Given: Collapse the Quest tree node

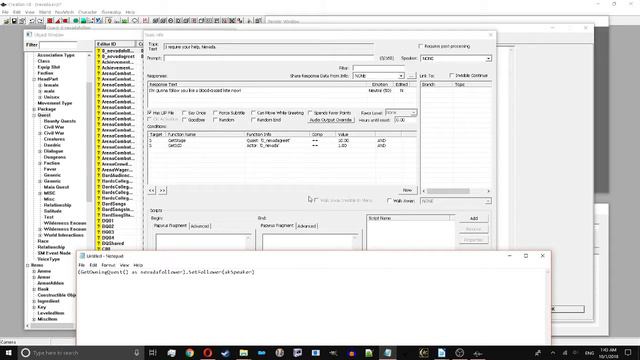Looking at the screenshot, I should (34, 115).
